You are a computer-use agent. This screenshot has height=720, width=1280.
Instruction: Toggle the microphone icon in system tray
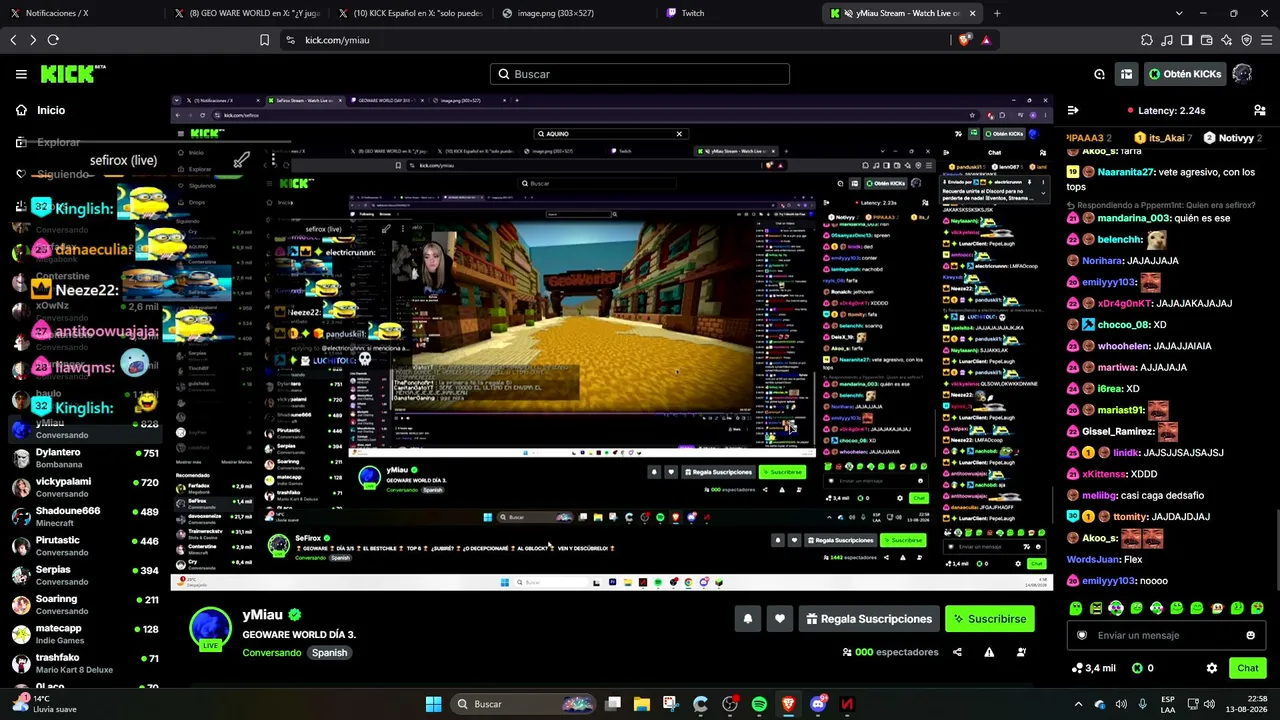pyautogui.click(x=1143, y=704)
